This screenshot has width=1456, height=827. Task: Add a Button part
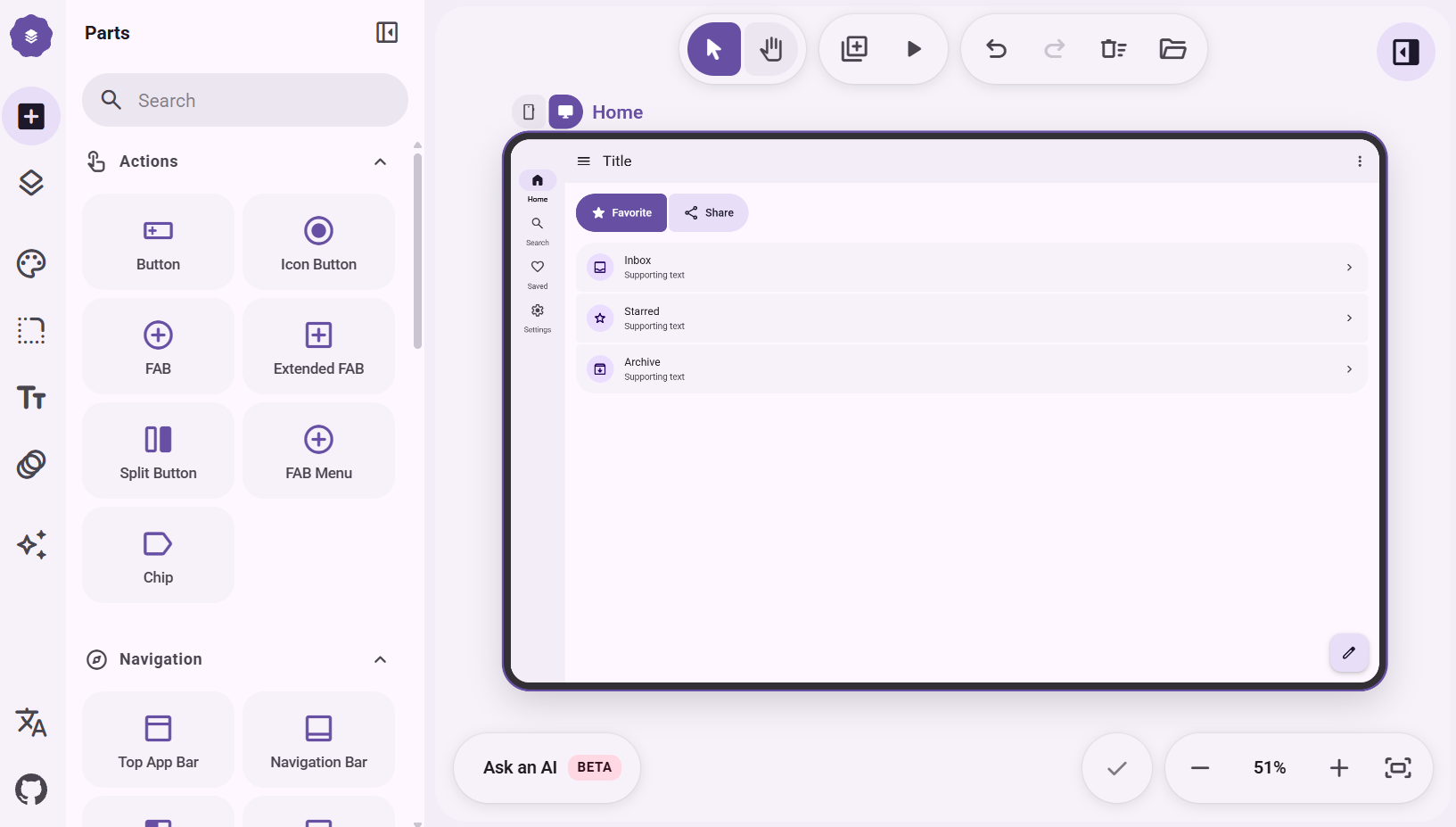[158, 242]
